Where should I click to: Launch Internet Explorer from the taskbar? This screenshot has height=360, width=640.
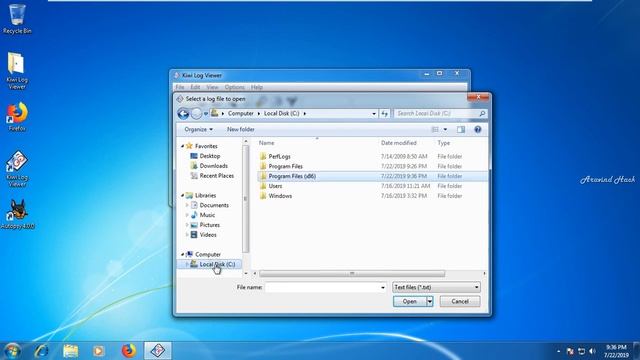tap(41, 351)
